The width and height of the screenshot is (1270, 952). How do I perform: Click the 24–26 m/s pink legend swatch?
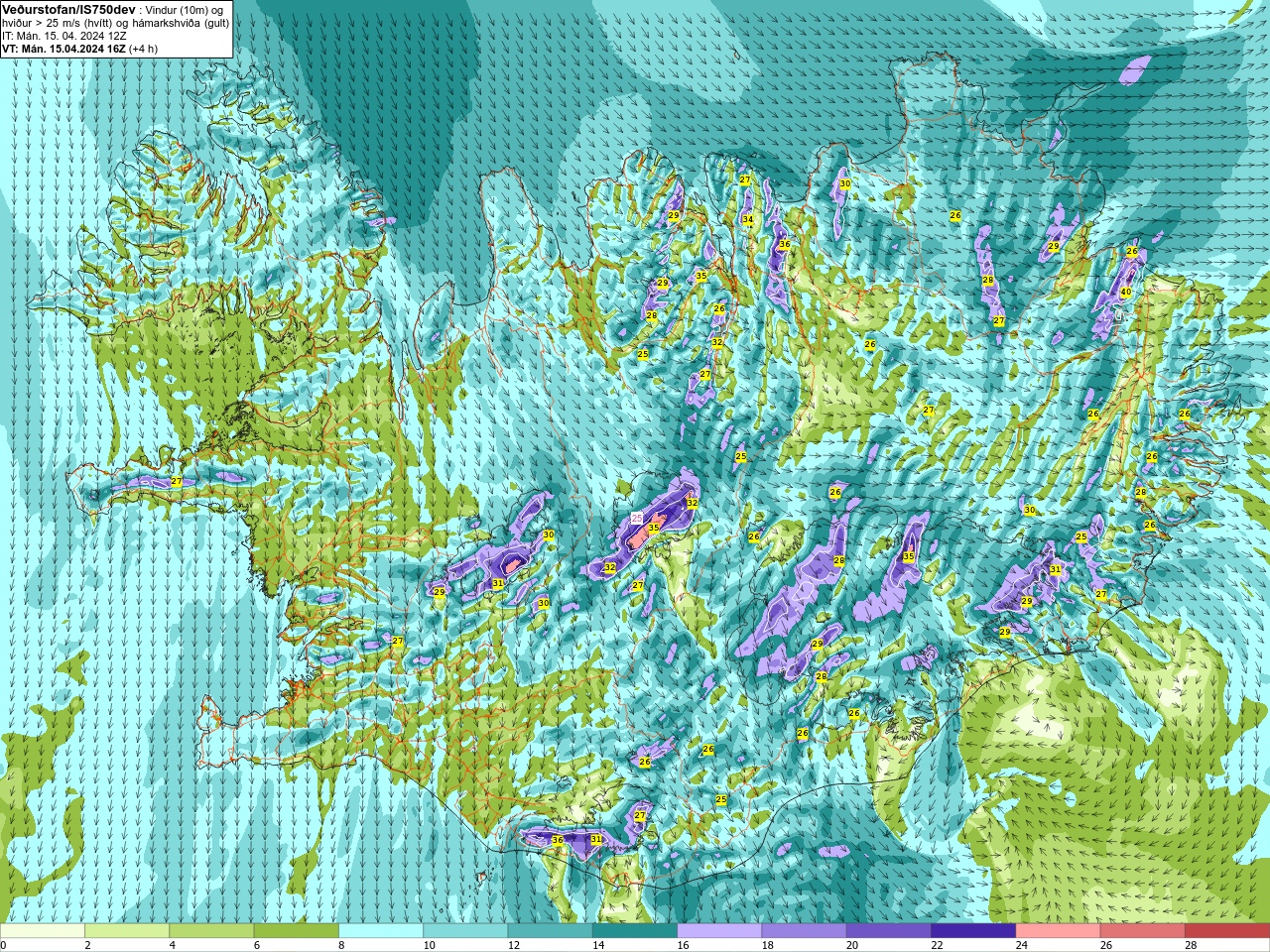1058,931
